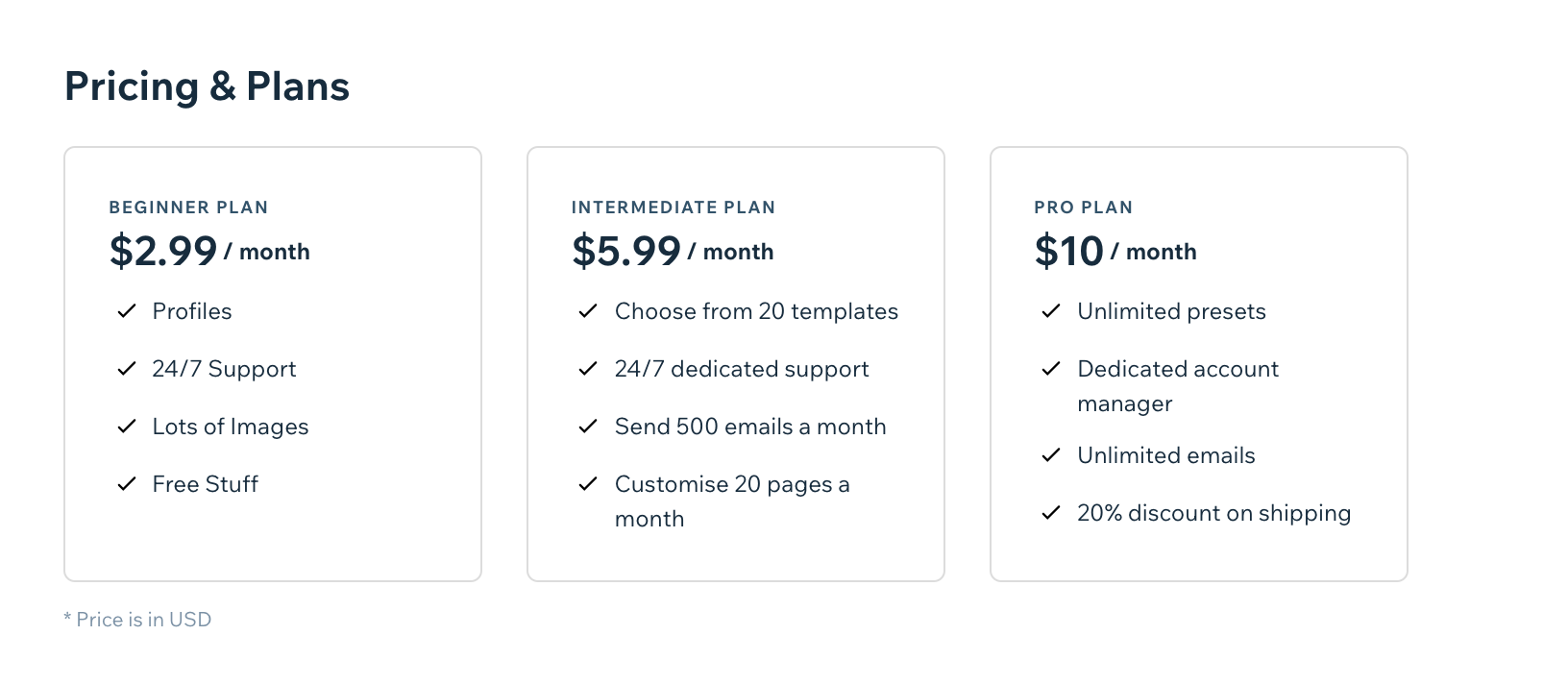Viewport: 1568px width, 684px height.
Task: Click the $5.99 / month price
Action: click(x=673, y=252)
